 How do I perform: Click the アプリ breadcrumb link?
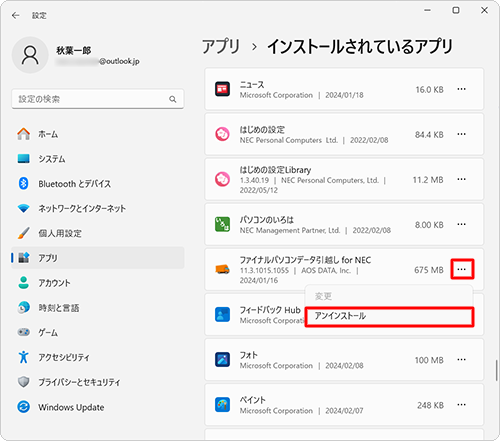coord(221,46)
